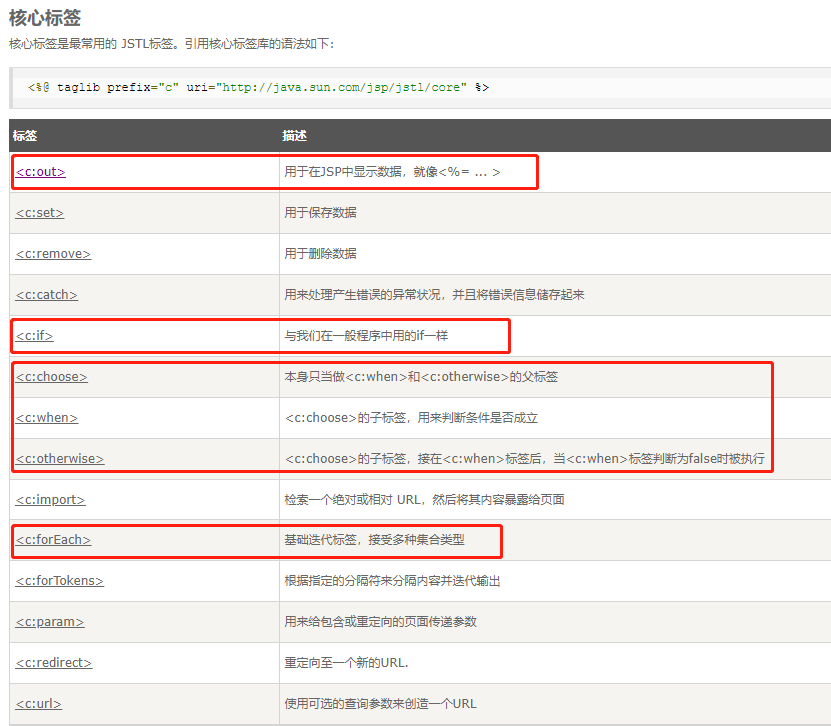831x726 pixels.
Task: Select the jstl/core URI string in code
Action: pyautogui.click(x=342, y=87)
